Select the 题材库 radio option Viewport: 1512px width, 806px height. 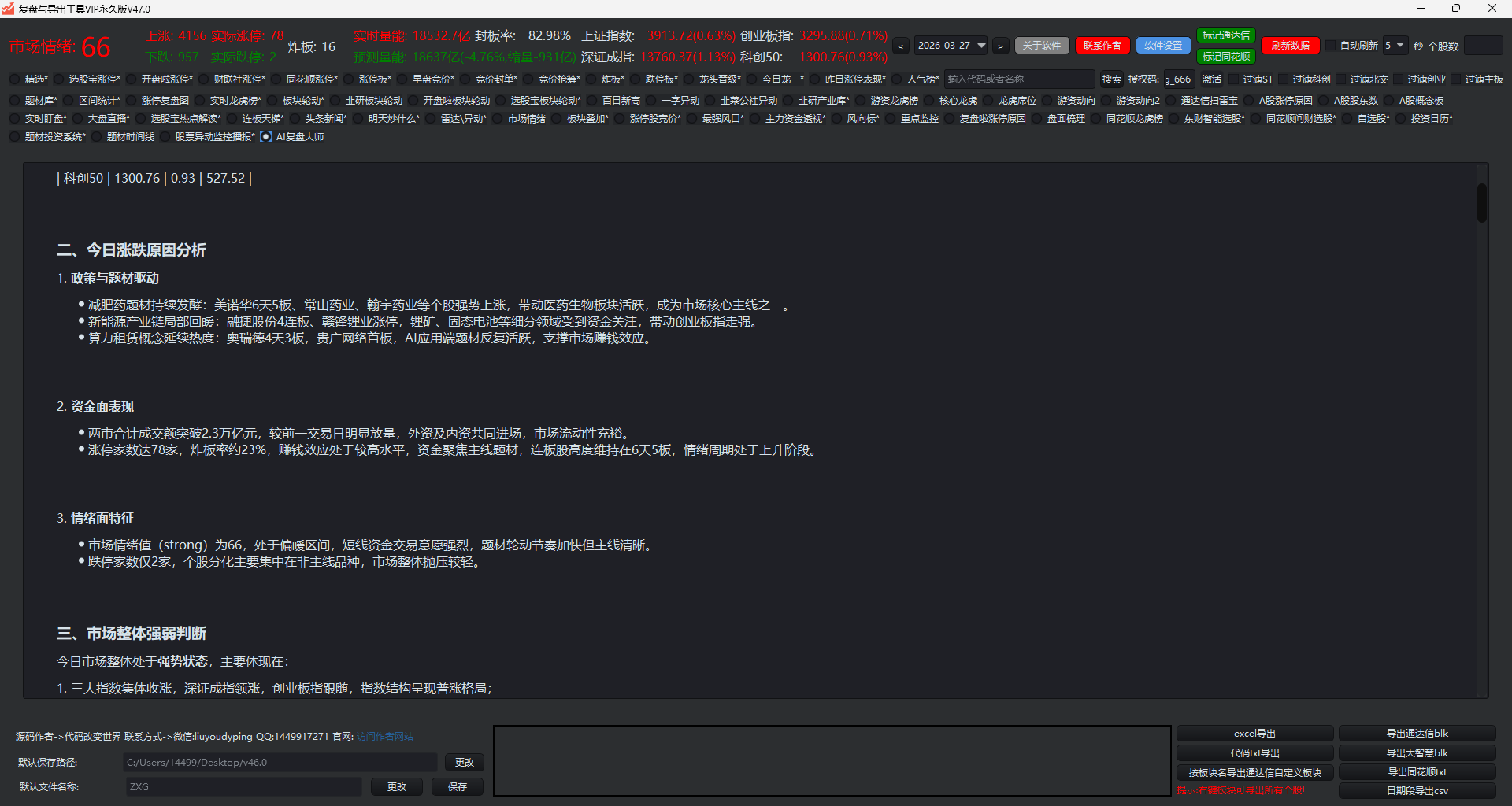[15, 101]
